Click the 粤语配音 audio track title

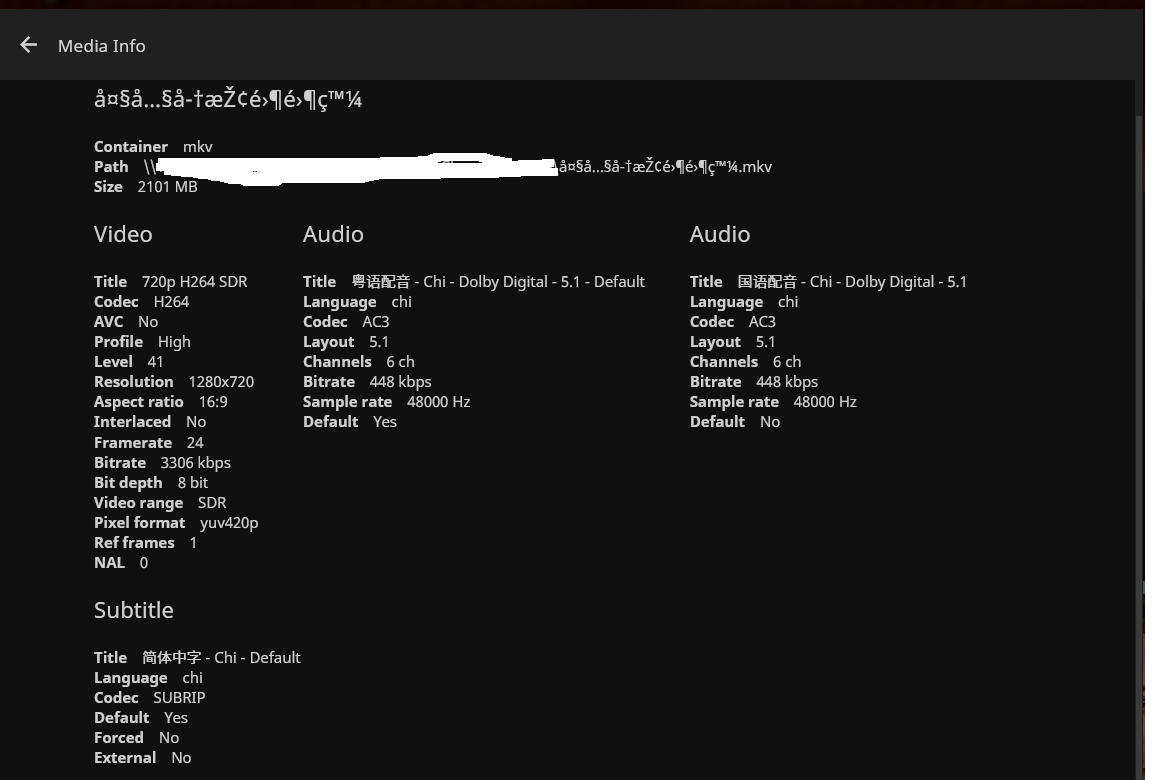pos(498,282)
